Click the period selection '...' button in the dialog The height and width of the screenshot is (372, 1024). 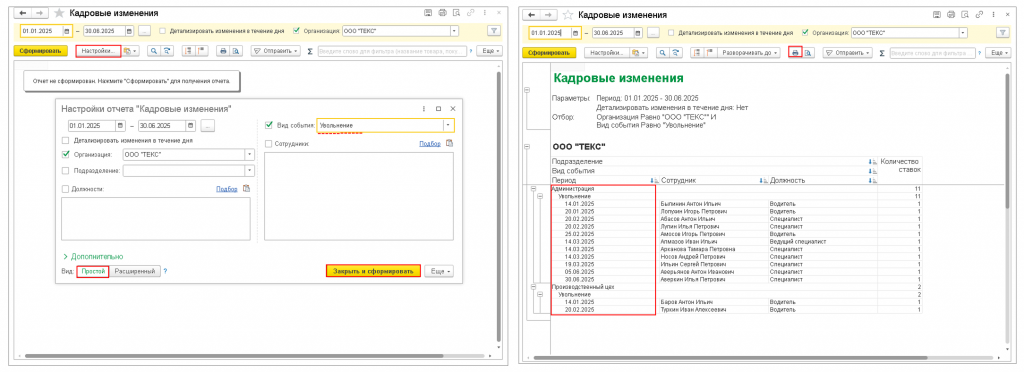(x=208, y=125)
